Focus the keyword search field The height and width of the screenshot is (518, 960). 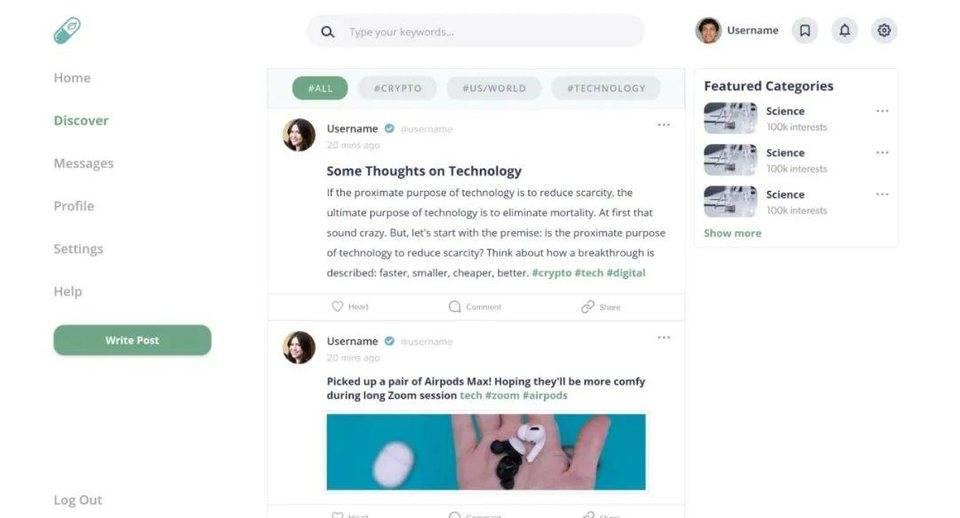click(x=490, y=32)
